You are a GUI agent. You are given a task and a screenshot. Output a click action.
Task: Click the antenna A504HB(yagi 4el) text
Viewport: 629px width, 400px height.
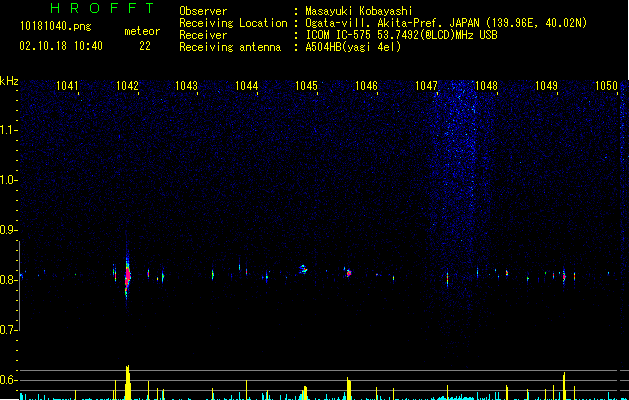pos(353,47)
